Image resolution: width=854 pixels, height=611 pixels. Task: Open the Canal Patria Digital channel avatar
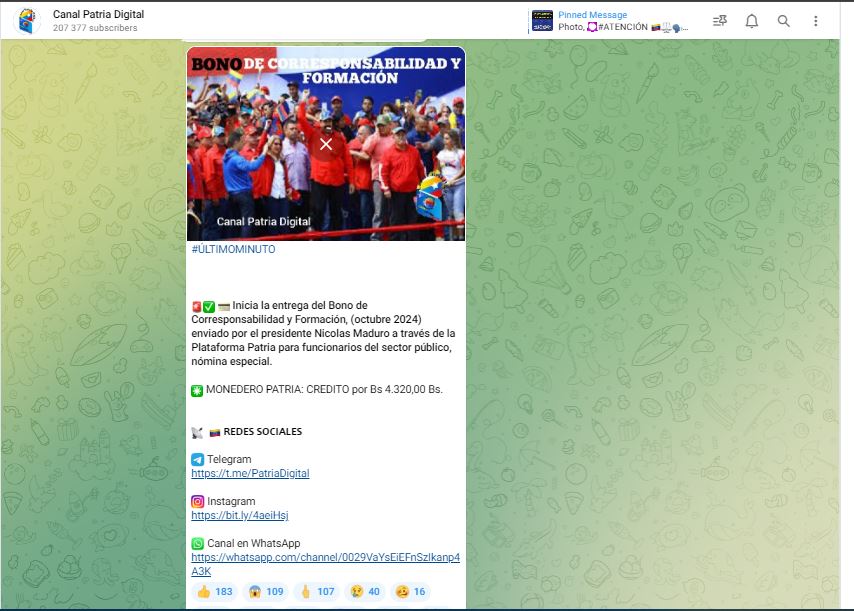click(25, 21)
